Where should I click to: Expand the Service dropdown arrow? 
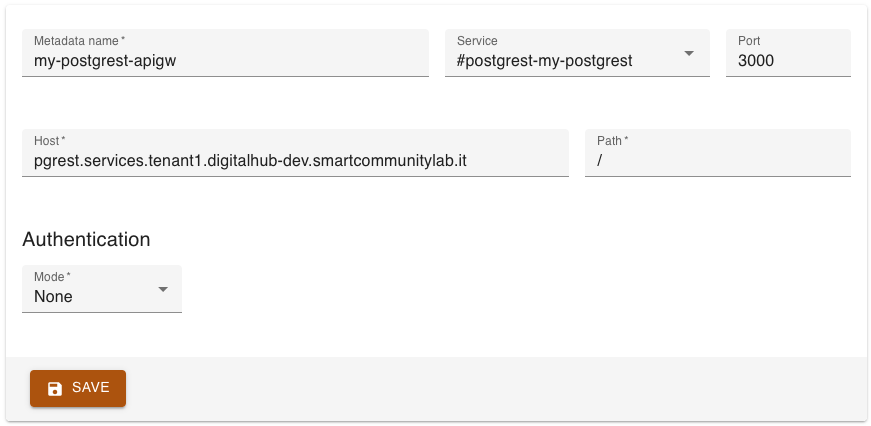[689, 53]
